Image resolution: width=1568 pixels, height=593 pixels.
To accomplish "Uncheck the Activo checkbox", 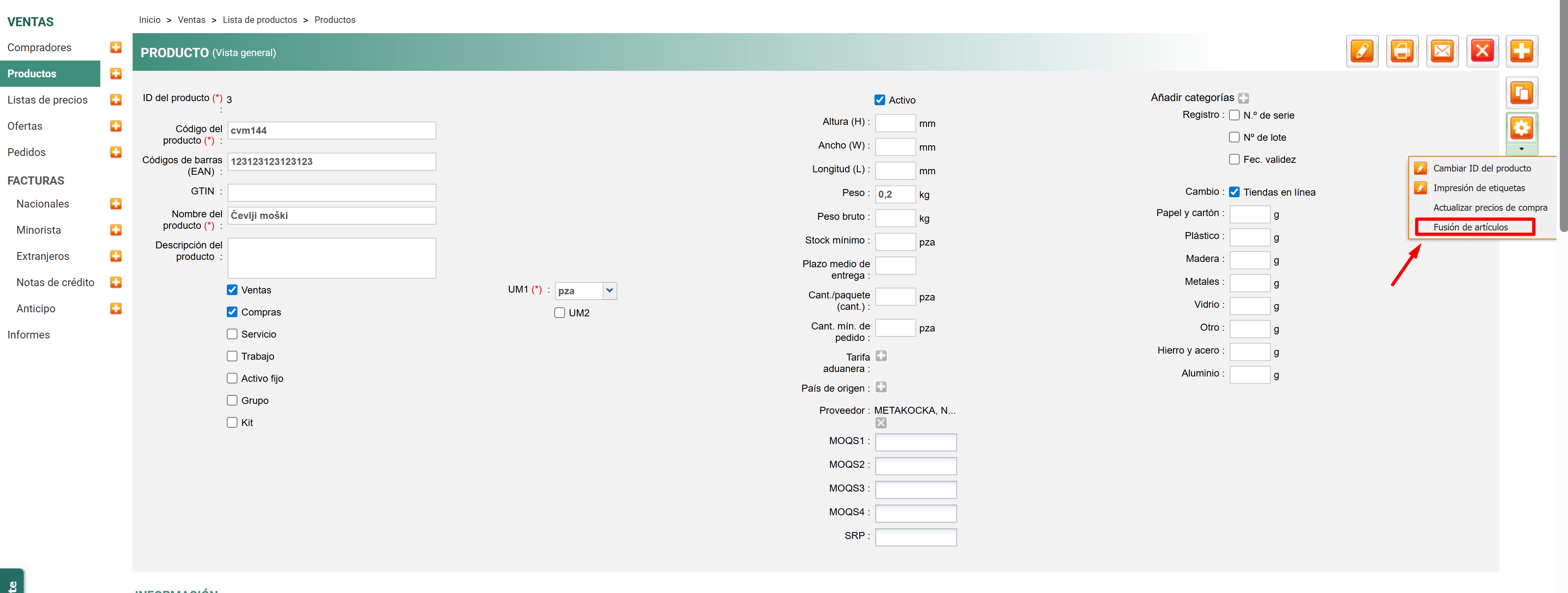I will tap(879, 100).
